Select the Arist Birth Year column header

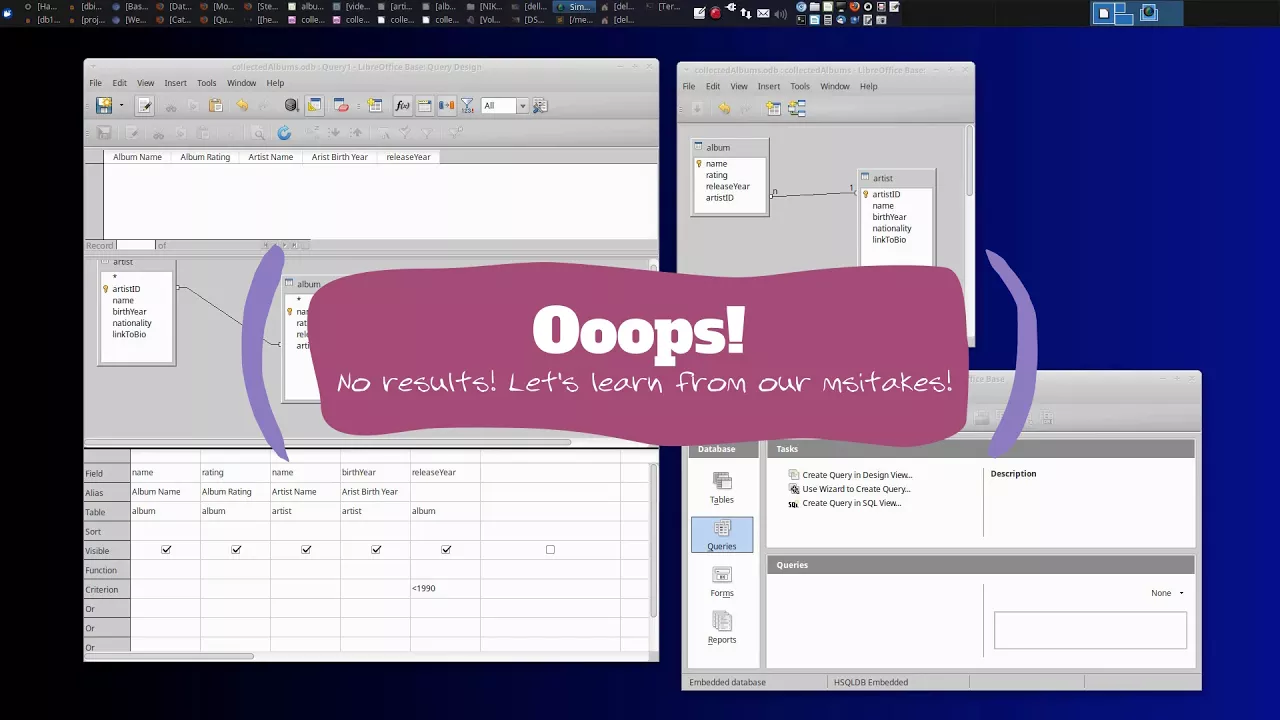pos(339,157)
